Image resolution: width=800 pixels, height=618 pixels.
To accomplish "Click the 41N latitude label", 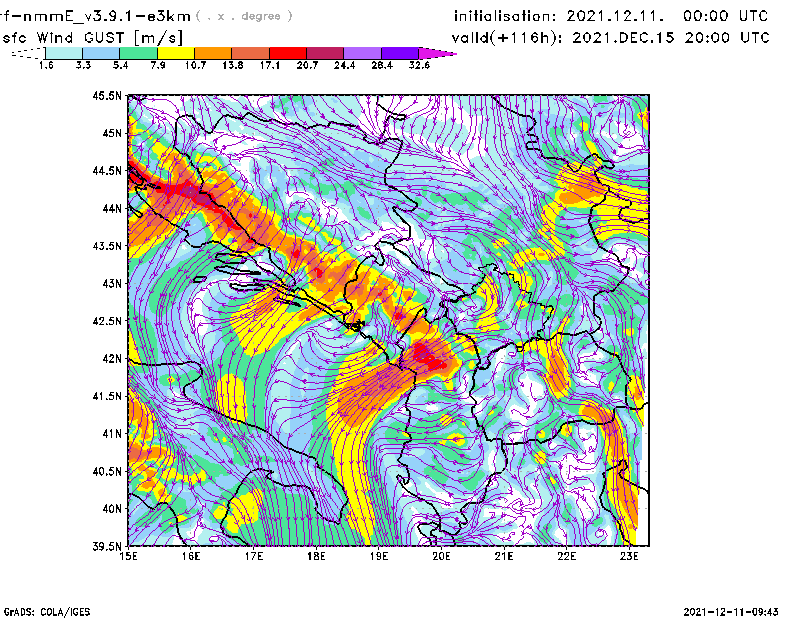I will (x=112, y=434).
